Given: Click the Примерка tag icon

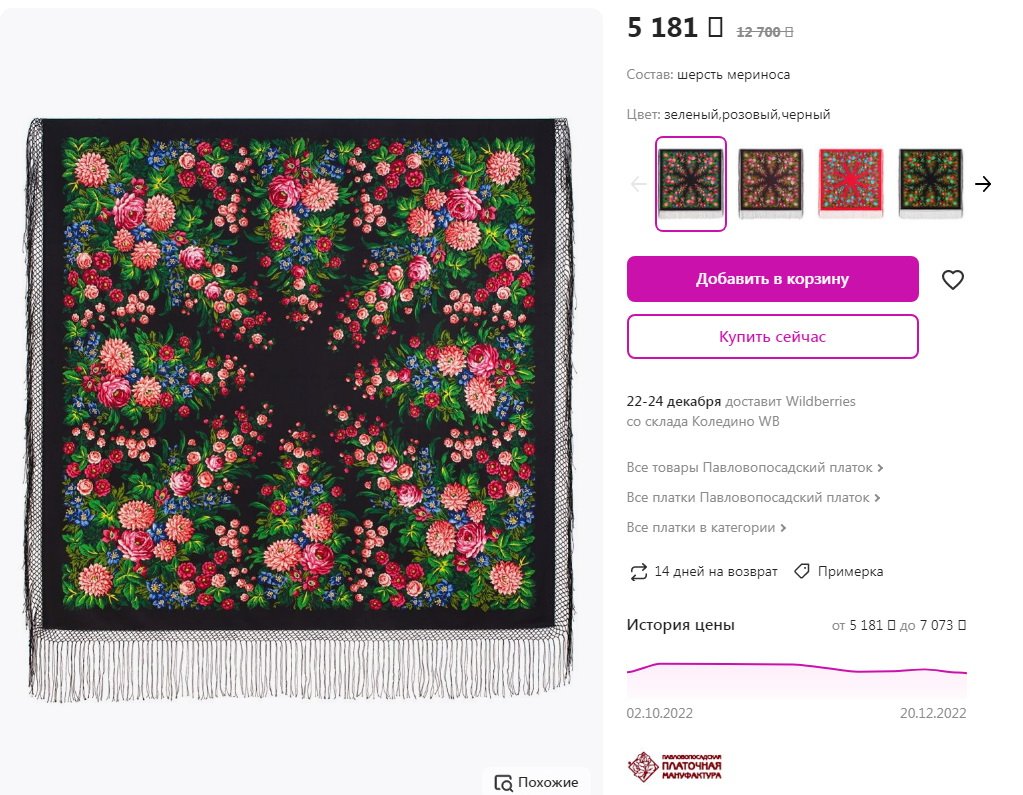Looking at the screenshot, I should [801, 571].
